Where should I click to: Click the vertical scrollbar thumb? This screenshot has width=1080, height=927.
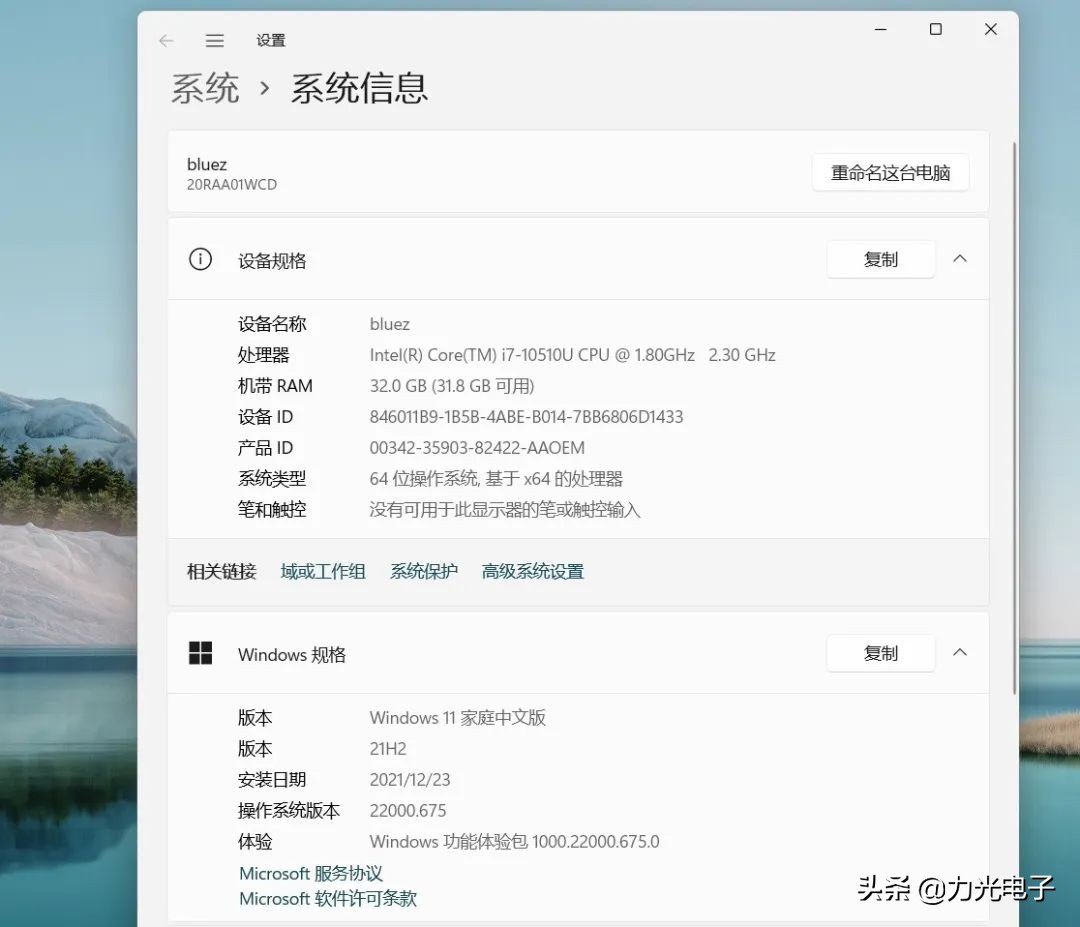1014,418
